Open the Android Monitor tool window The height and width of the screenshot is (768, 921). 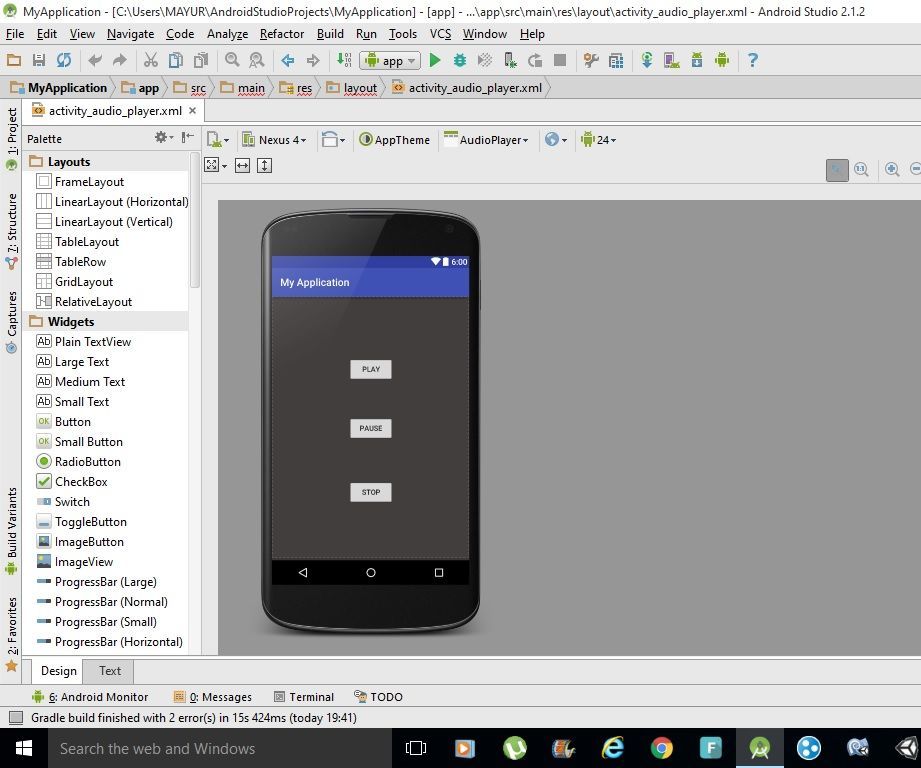[90, 697]
